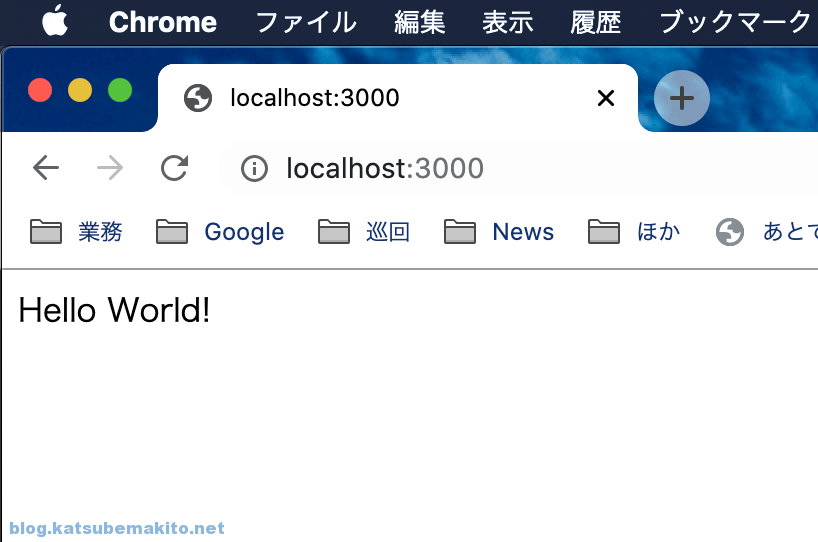
Task: Close the localhost:3000 tab
Action: [x=606, y=98]
